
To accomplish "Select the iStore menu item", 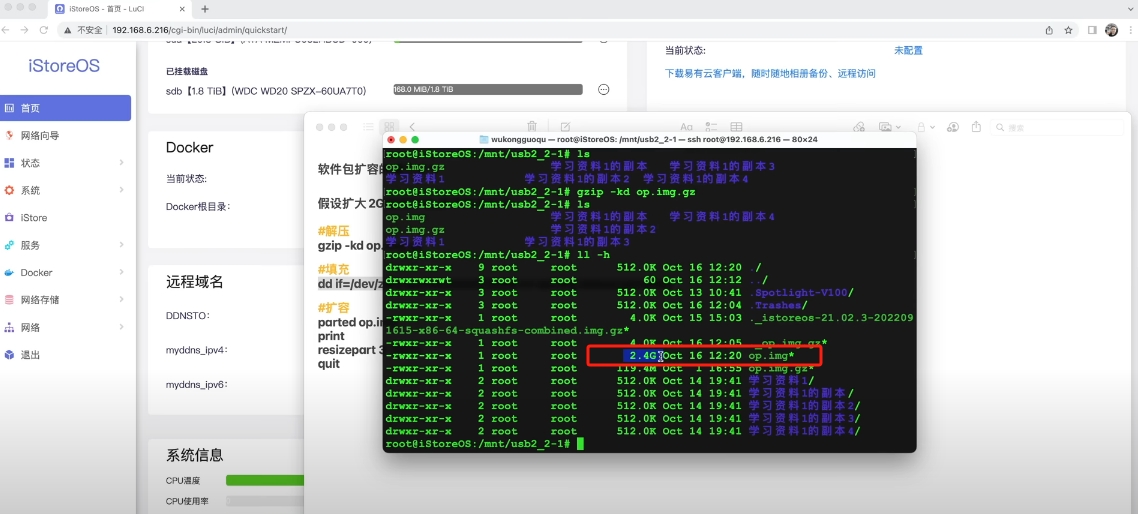I will [x=65, y=218].
